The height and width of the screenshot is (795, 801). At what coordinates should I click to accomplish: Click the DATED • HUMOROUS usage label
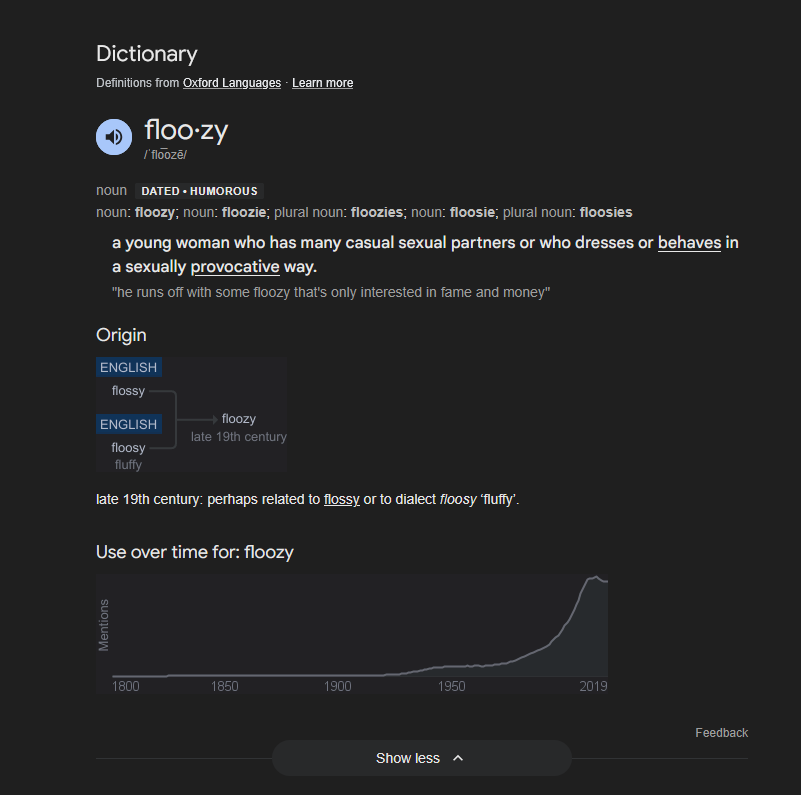tap(199, 191)
